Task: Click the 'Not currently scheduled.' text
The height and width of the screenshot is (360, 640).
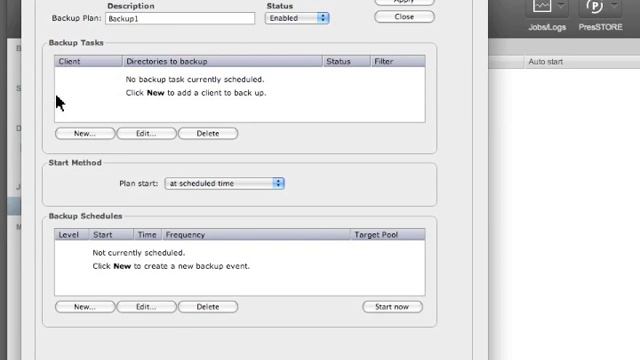Action: pos(138,253)
